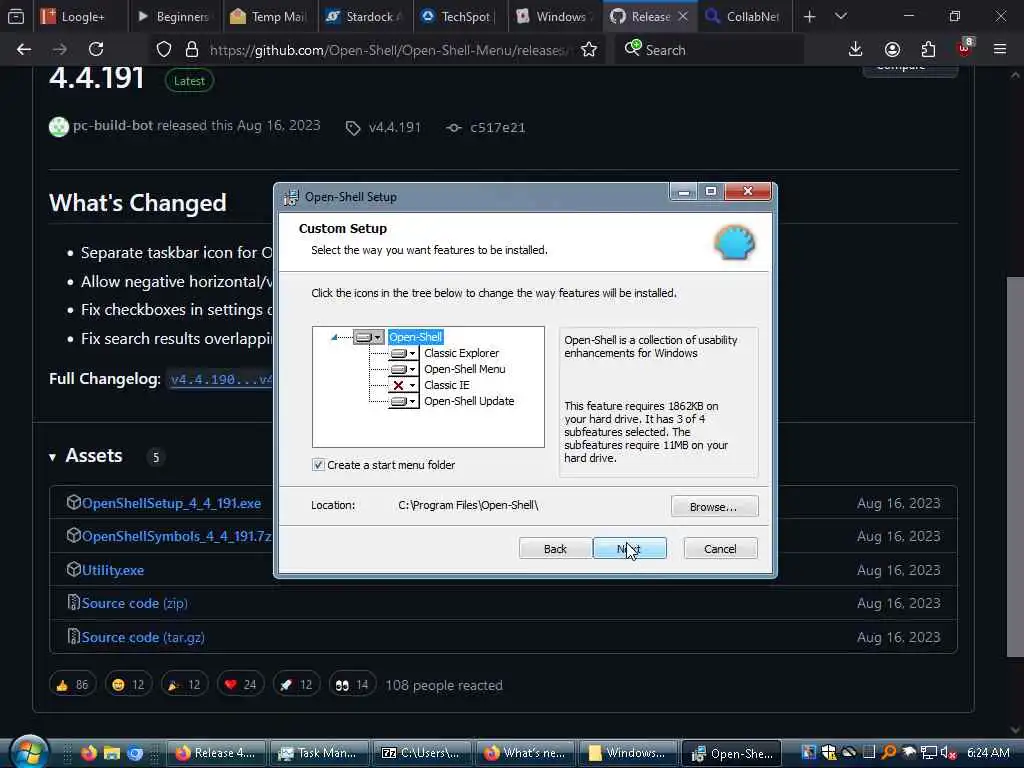Open the uBlock extension icon with badge
1024x768 pixels.
tap(965, 48)
